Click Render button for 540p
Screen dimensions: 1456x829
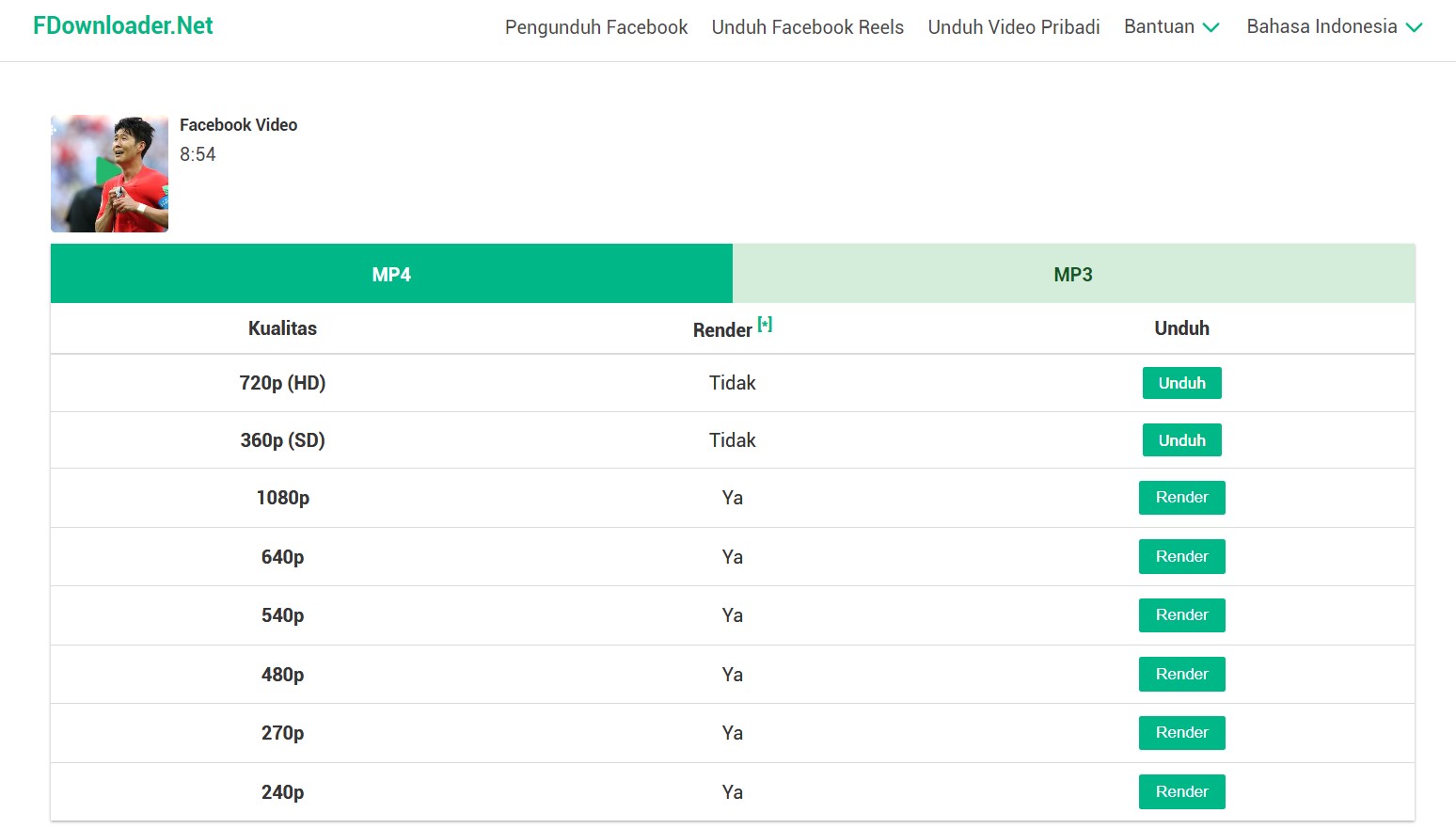coord(1182,615)
